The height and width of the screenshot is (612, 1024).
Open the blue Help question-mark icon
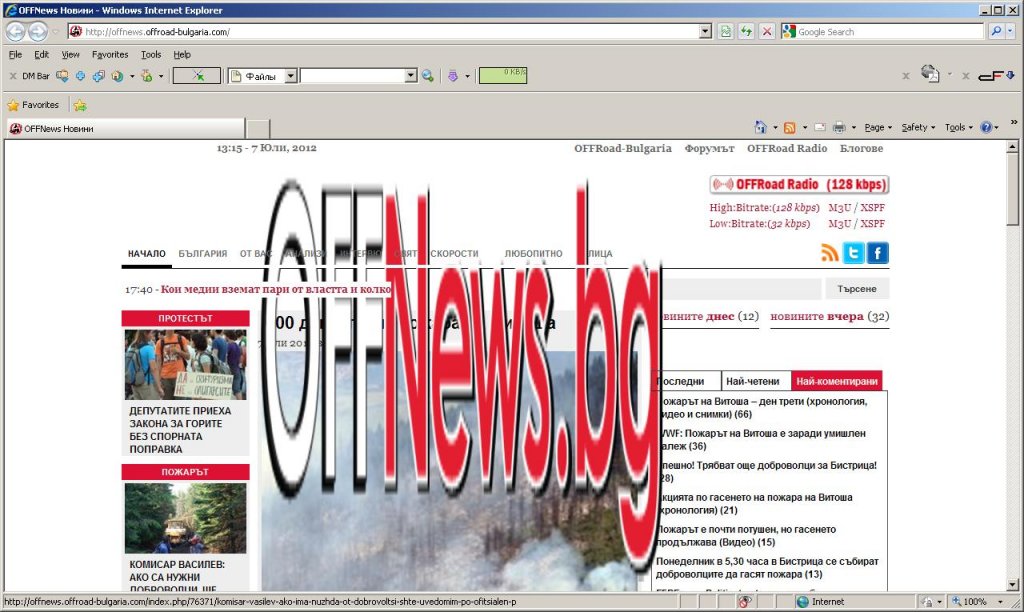tap(986, 127)
